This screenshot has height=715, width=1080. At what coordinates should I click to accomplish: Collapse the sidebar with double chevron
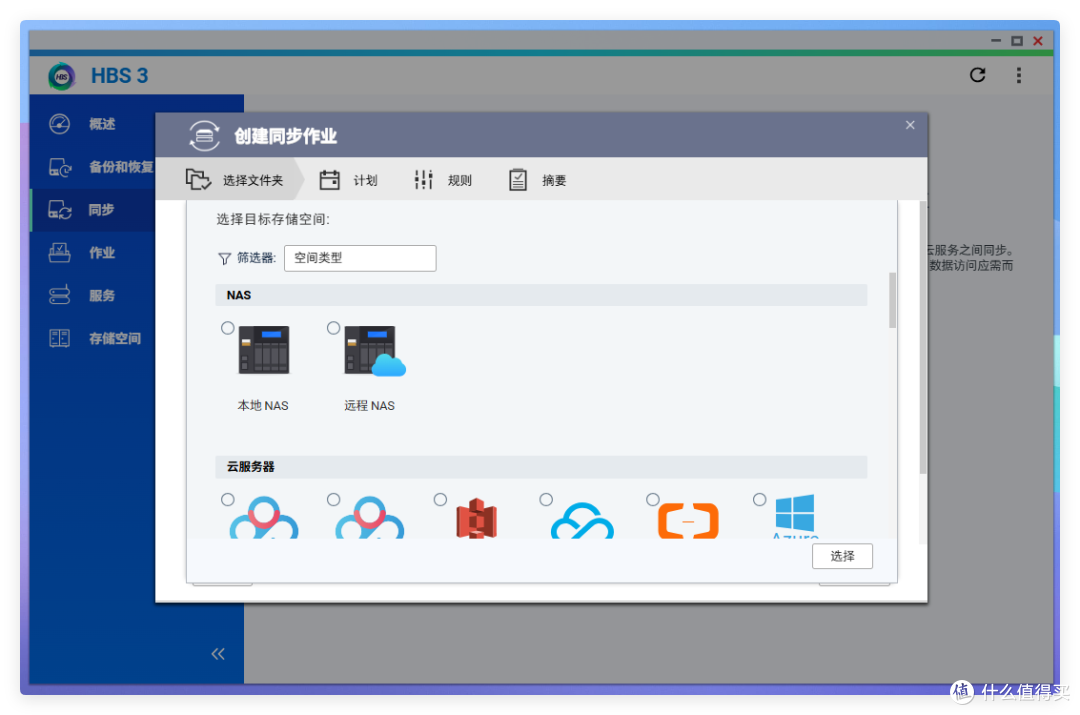(x=218, y=654)
